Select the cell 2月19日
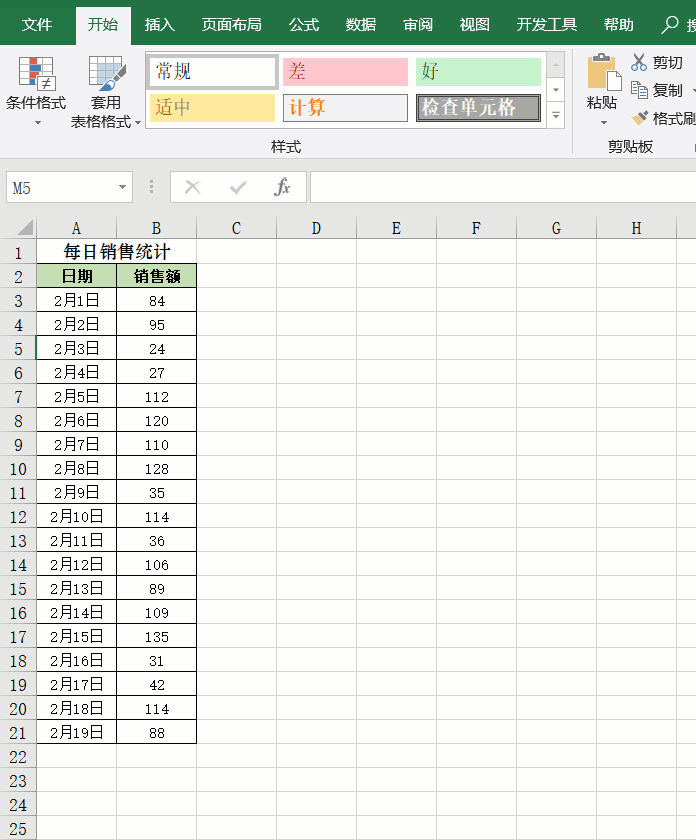The height and width of the screenshot is (840, 696). (x=77, y=732)
